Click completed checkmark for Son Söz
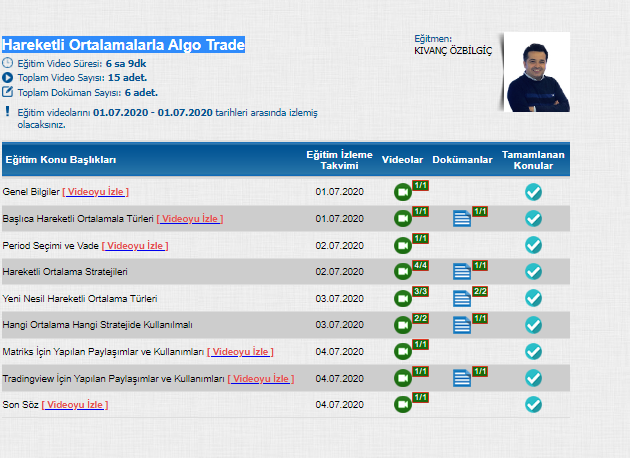The height and width of the screenshot is (458, 630). (533, 405)
